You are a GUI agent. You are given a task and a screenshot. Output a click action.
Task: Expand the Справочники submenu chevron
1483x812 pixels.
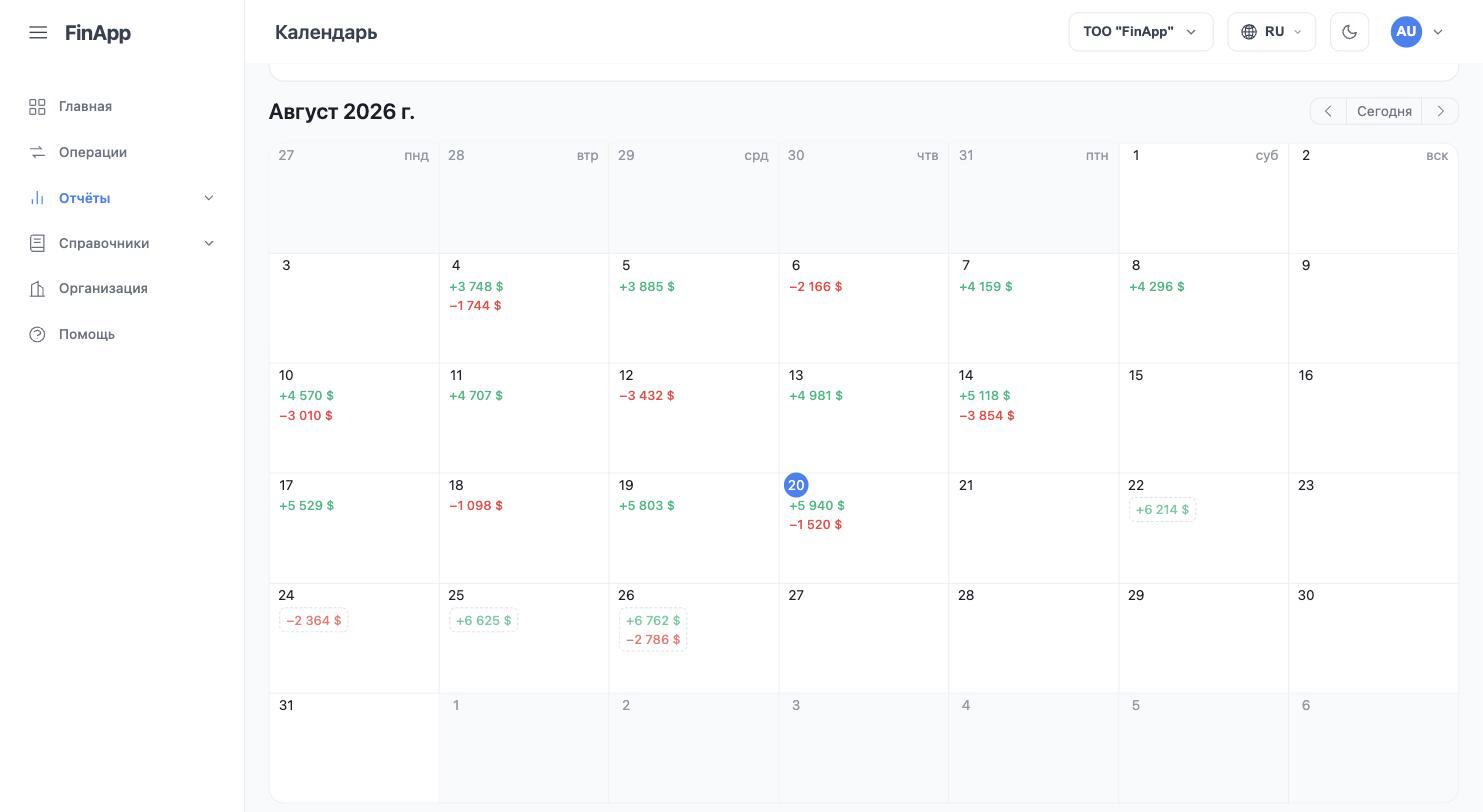point(209,243)
